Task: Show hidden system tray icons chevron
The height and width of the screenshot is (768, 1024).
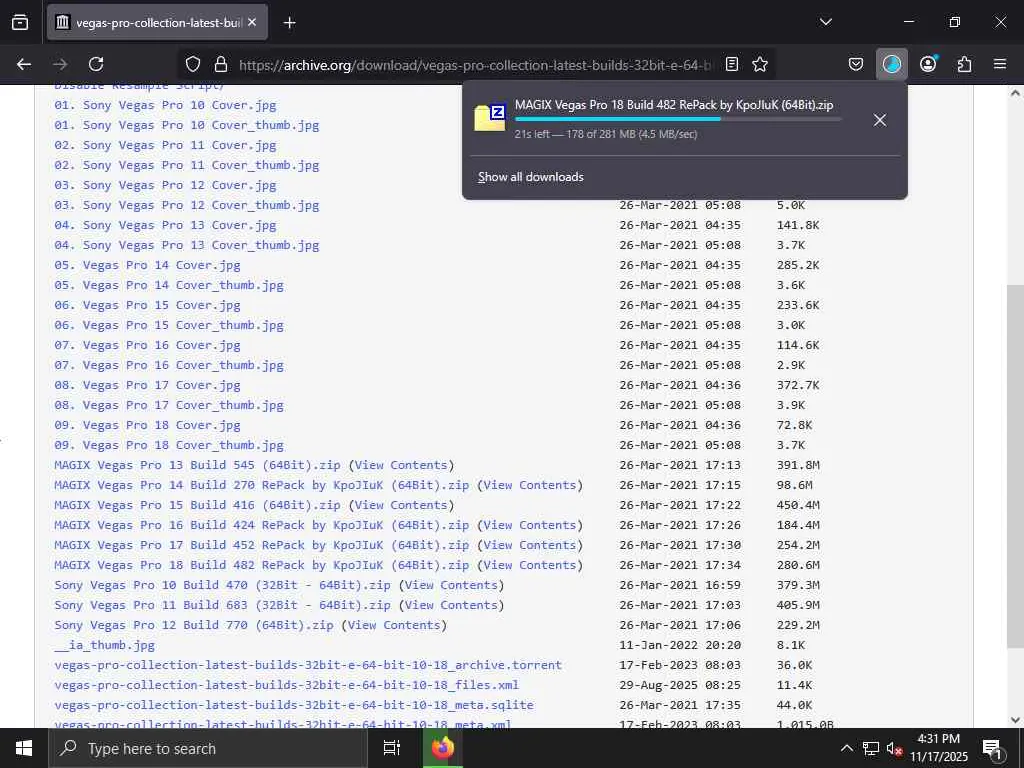Action: (846, 748)
